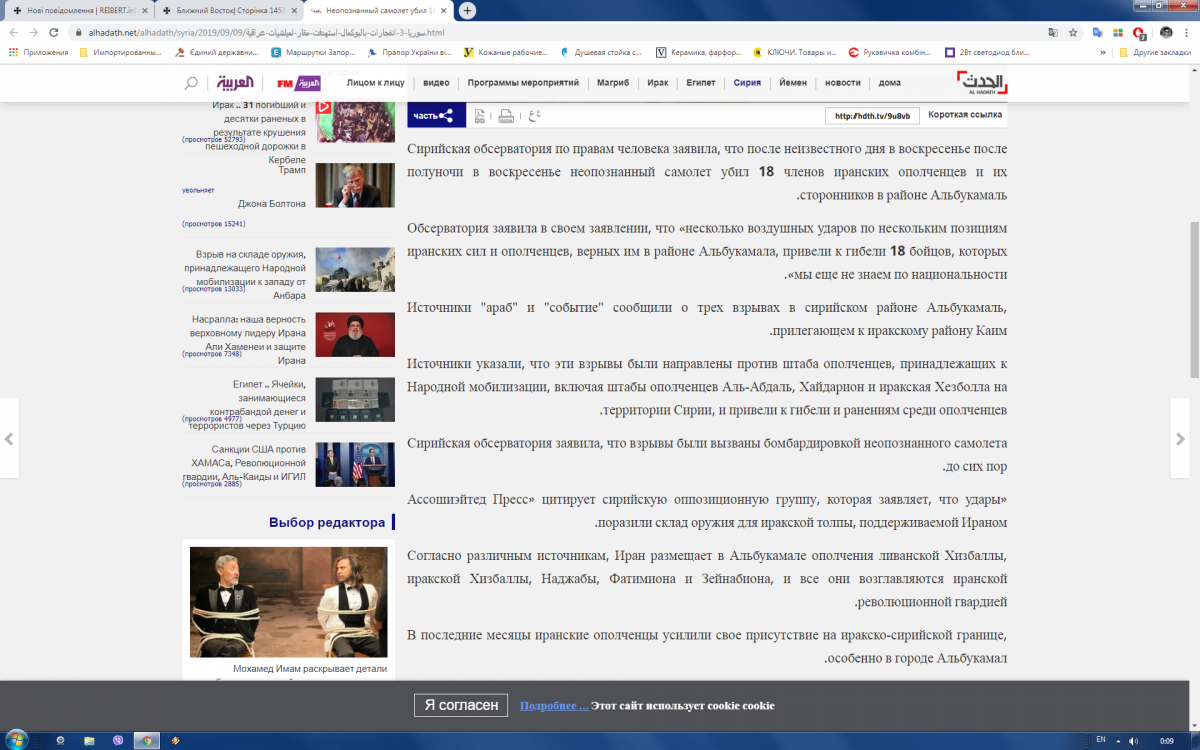Screen dimensions: 1200x750
Task: Open the Al Hadath logo homepage
Action: [981, 83]
